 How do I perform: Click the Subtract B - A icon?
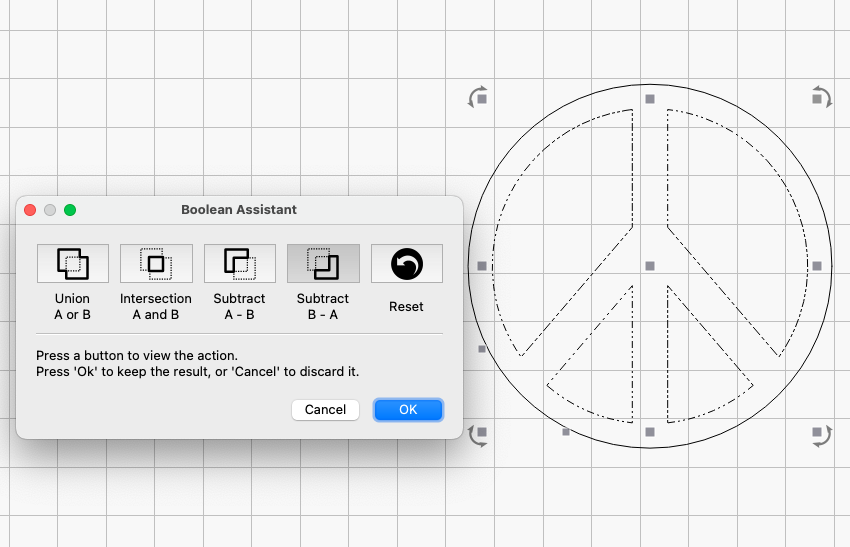[323, 263]
